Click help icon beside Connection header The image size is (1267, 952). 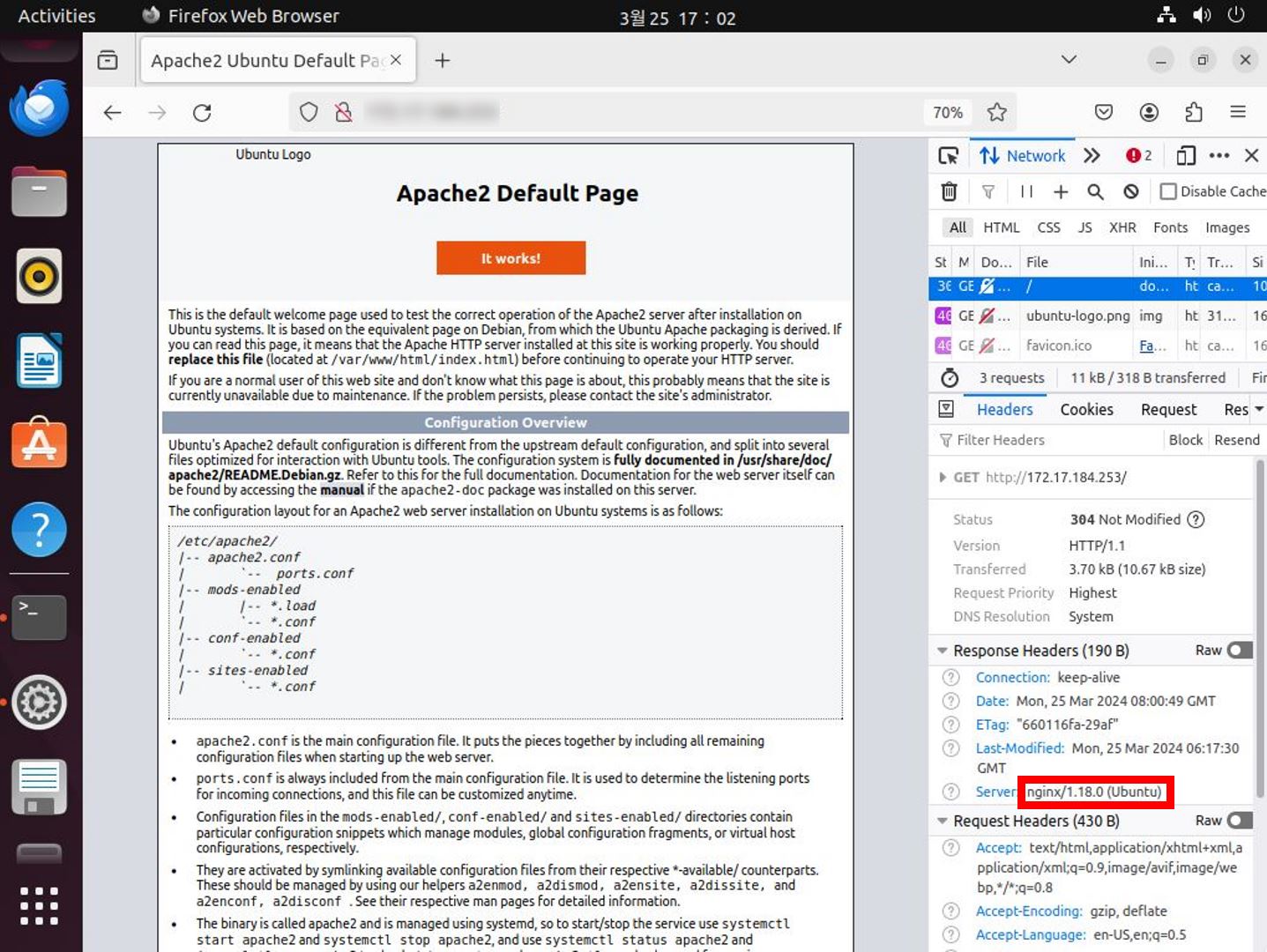click(x=950, y=677)
